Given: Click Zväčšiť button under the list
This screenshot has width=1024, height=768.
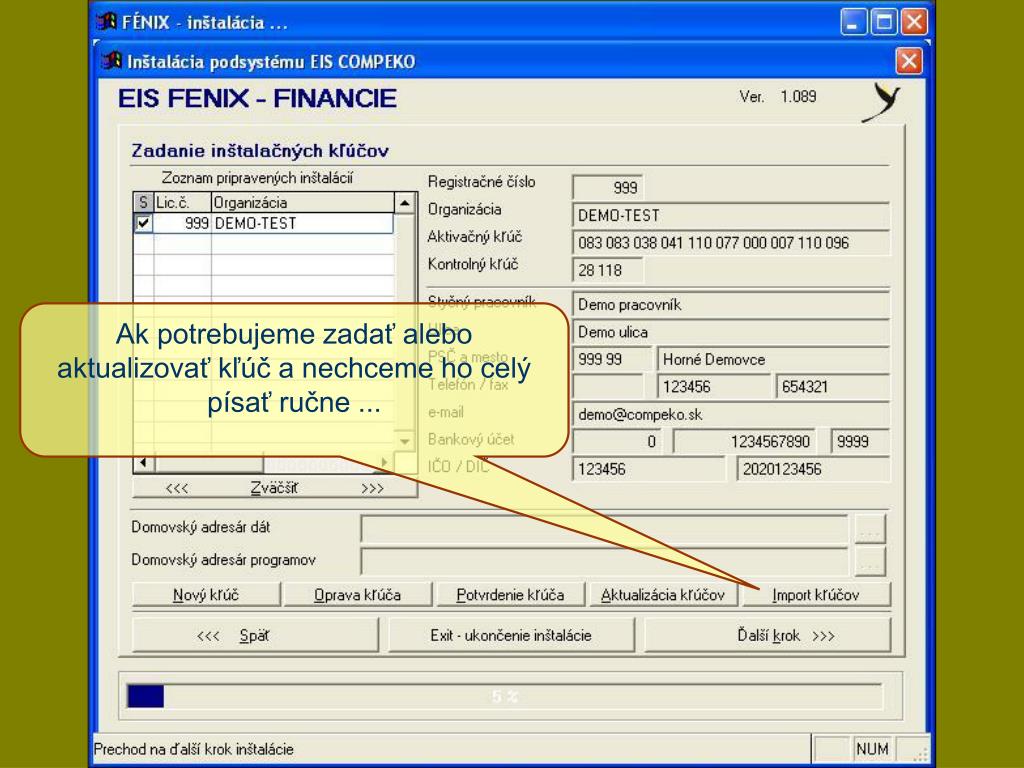Looking at the screenshot, I should pos(274,488).
